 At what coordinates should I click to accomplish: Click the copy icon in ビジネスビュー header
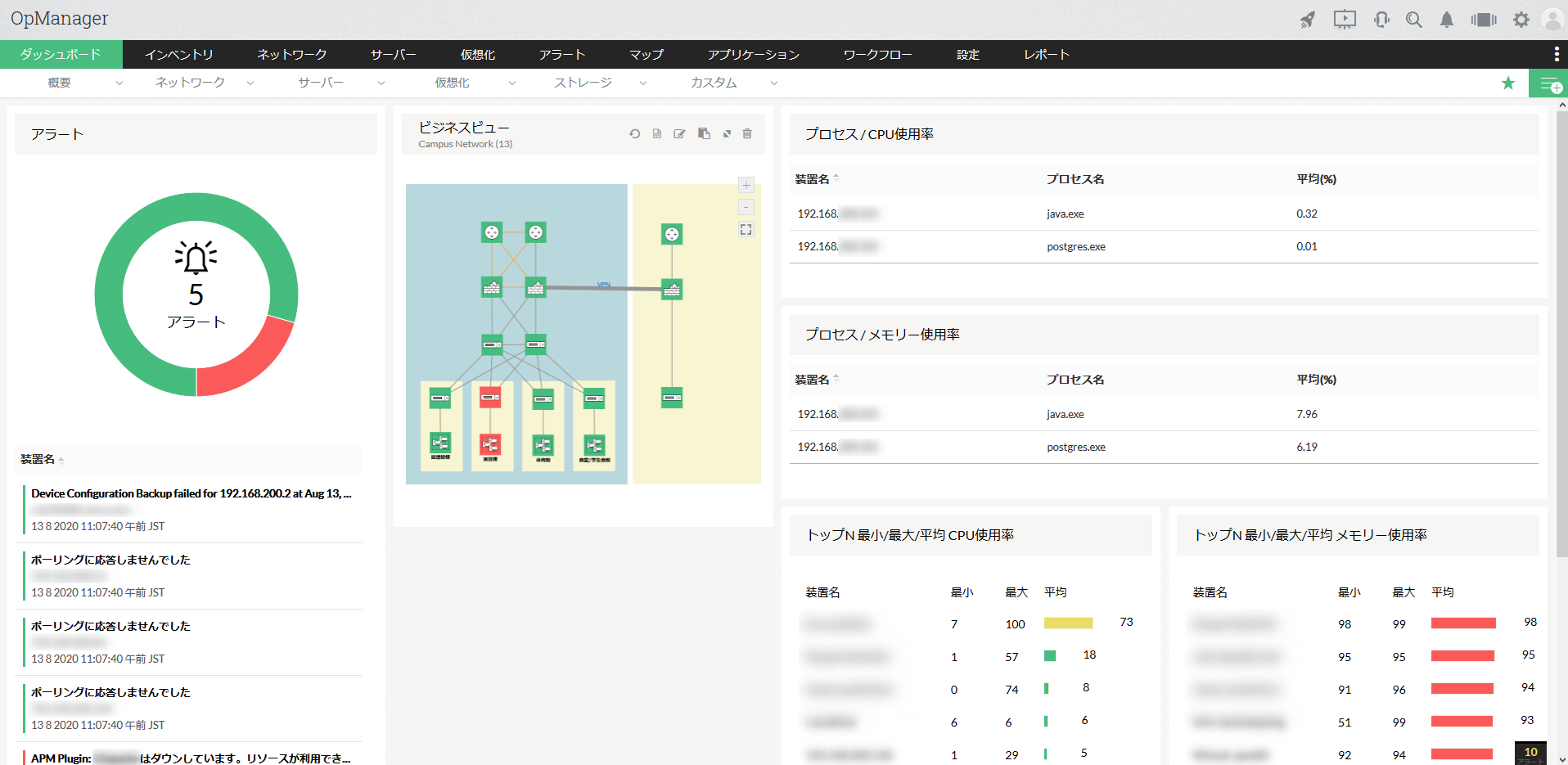tap(704, 133)
